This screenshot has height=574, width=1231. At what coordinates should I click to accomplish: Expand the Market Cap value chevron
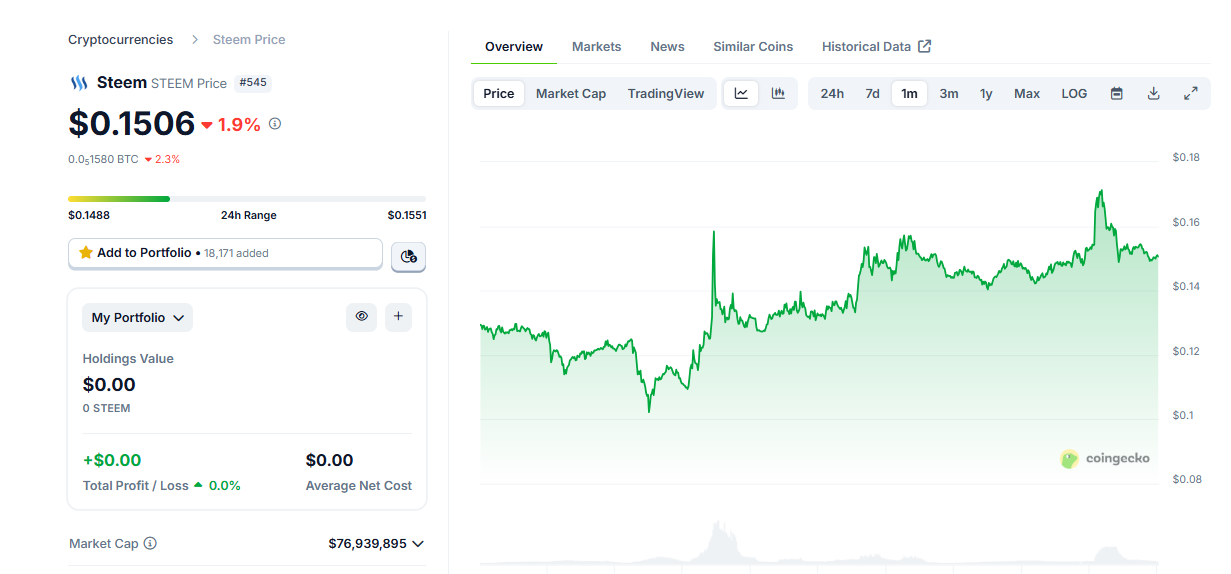[418, 543]
